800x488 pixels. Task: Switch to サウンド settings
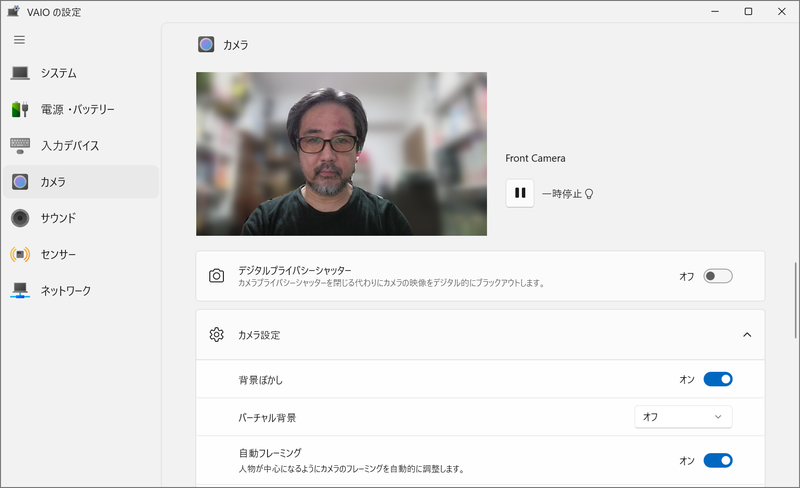pos(81,218)
